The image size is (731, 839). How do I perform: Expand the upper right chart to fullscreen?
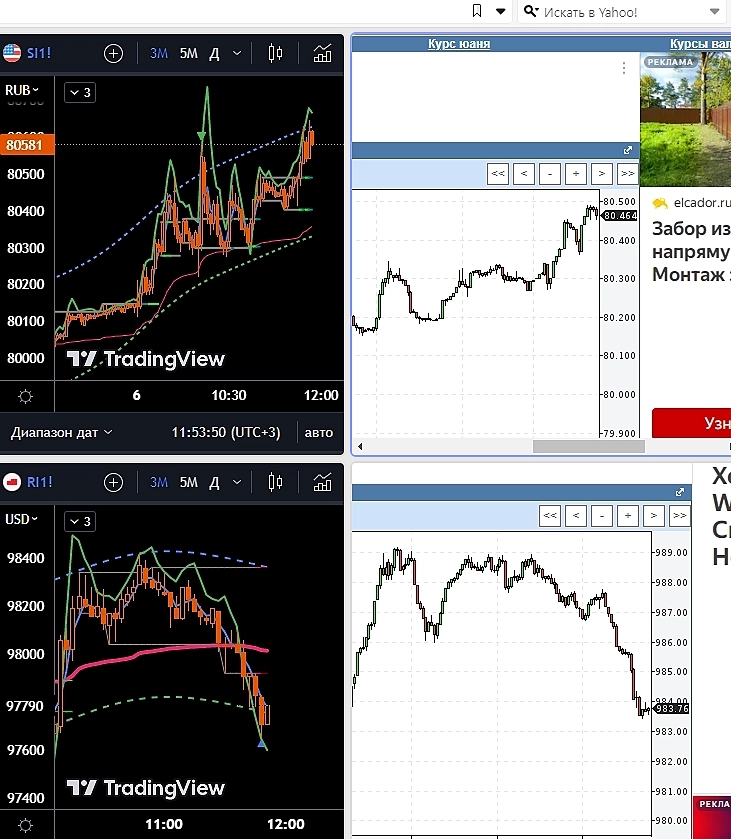pyautogui.click(x=628, y=150)
